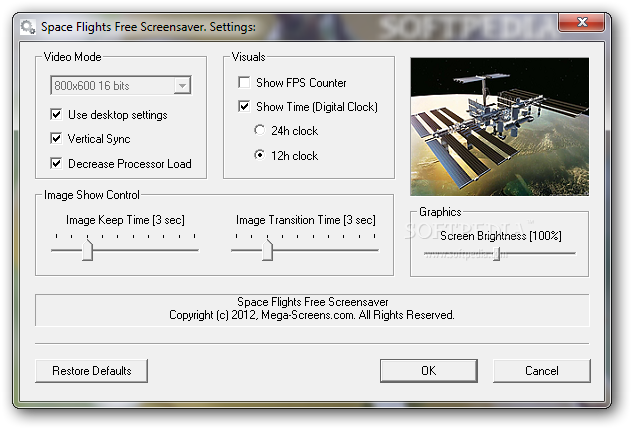
Task: Close the Space Flights settings dialog
Action: pyautogui.click(x=582, y=22)
